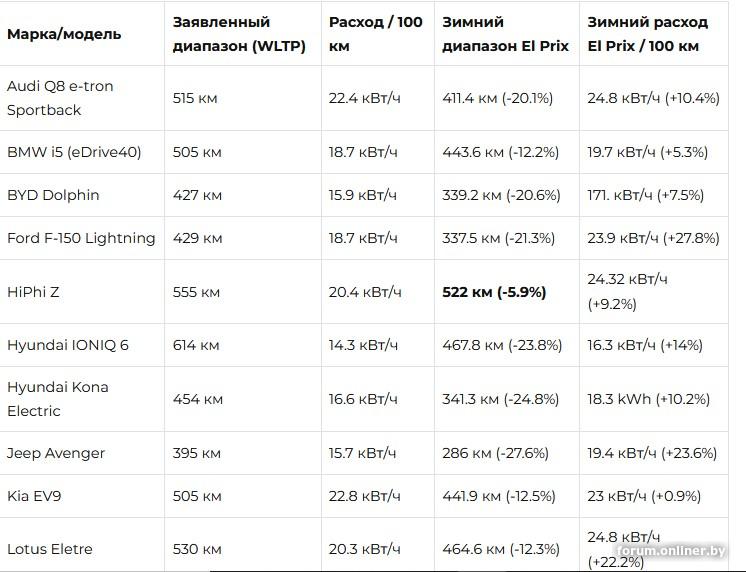Click the forum.onliner.by watermark
Screen dimensions: 746x572
pyautogui.click(x=671, y=551)
